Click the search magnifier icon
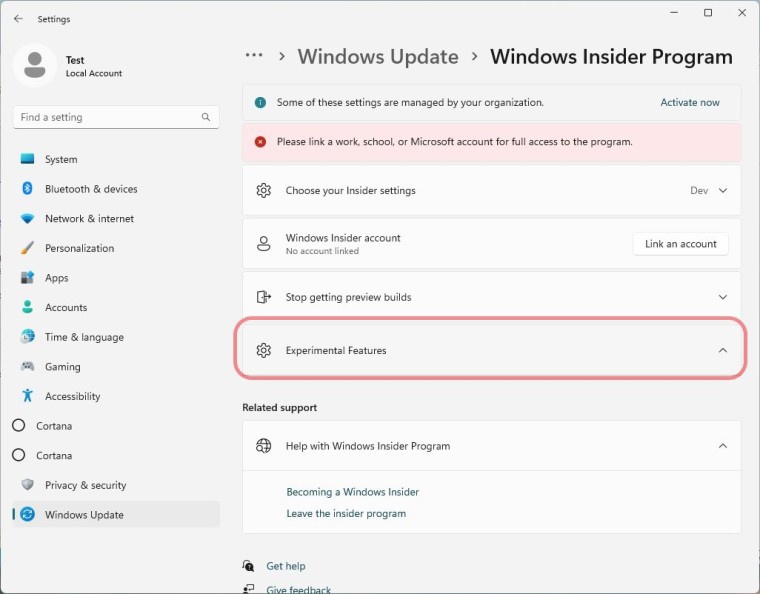Viewport: 760px width, 594px height. [206, 117]
